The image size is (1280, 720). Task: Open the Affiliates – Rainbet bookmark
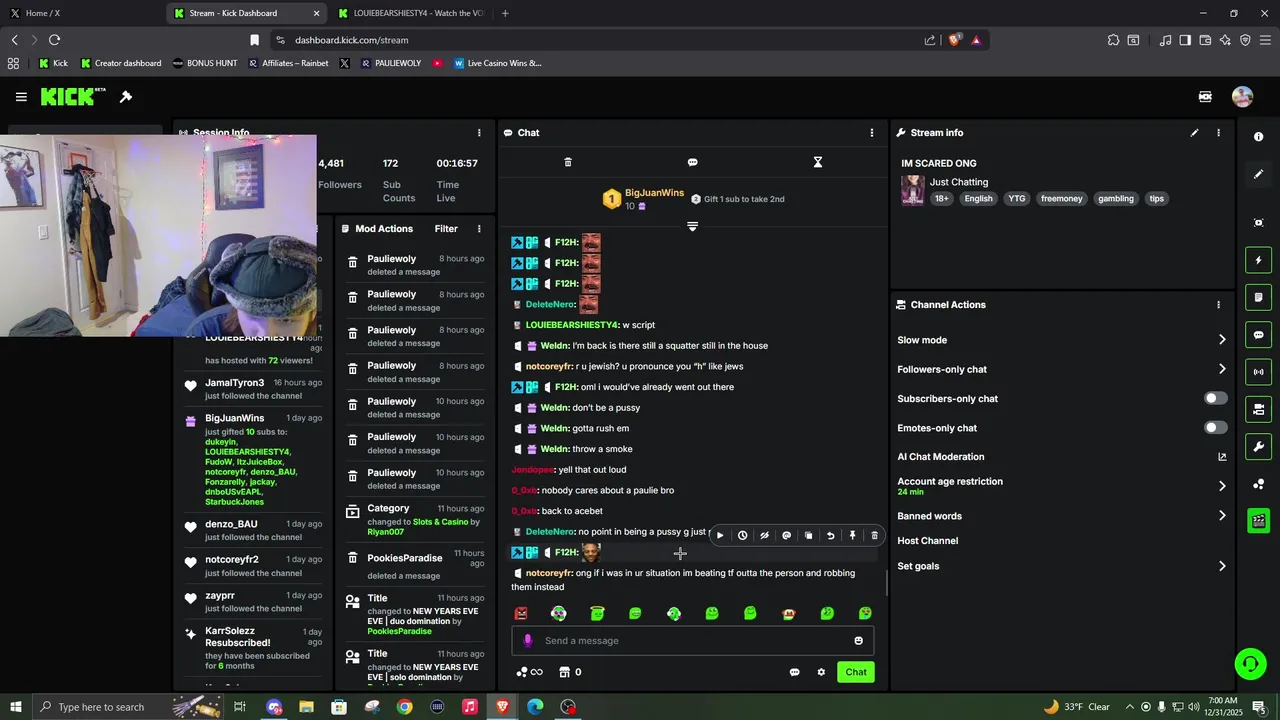[x=287, y=63]
